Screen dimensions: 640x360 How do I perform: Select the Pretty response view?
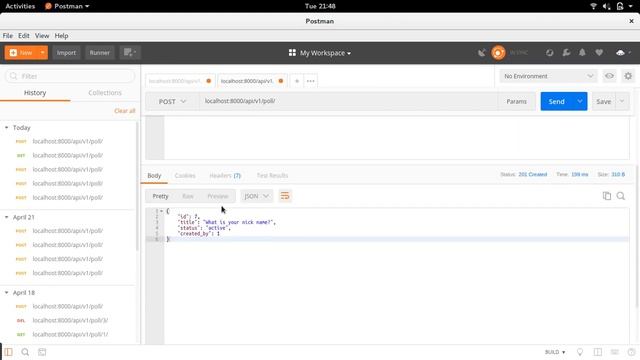(160, 196)
